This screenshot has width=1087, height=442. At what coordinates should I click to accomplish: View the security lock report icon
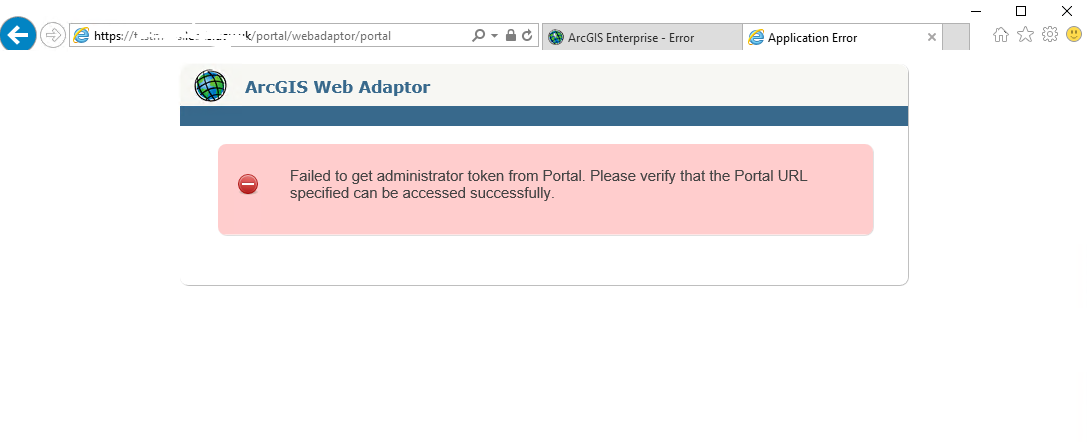[511, 35]
